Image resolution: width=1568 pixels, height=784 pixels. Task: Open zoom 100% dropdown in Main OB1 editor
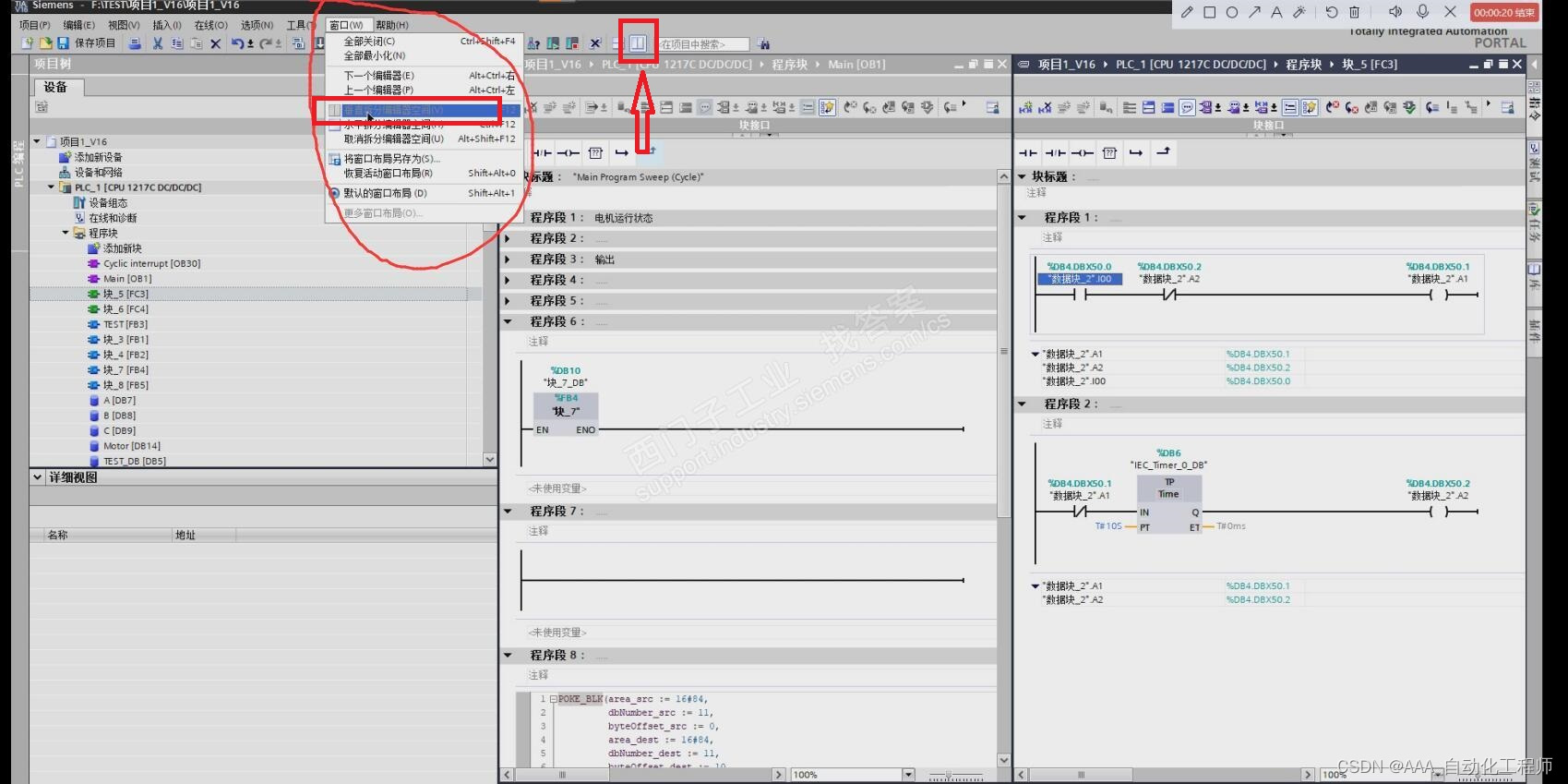pyautogui.click(x=908, y=775)
